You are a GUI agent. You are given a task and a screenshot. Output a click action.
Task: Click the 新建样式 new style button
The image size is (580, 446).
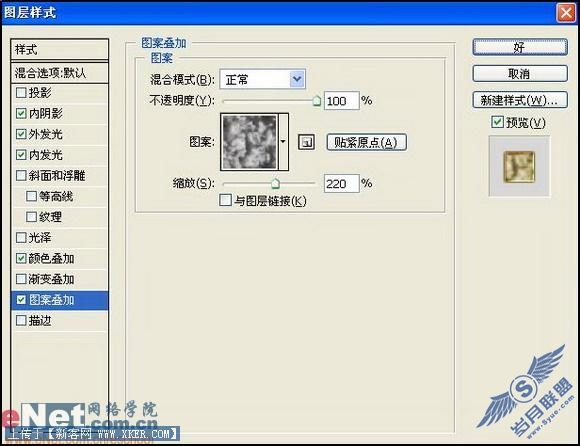point(520,100)
